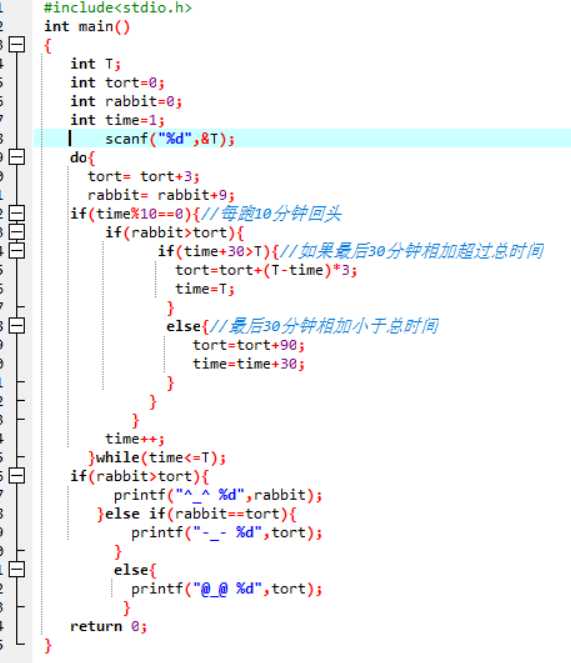The image size is (571, 663).
Task: Click the tort= tort+3; statement
Action: click(143, 176)
